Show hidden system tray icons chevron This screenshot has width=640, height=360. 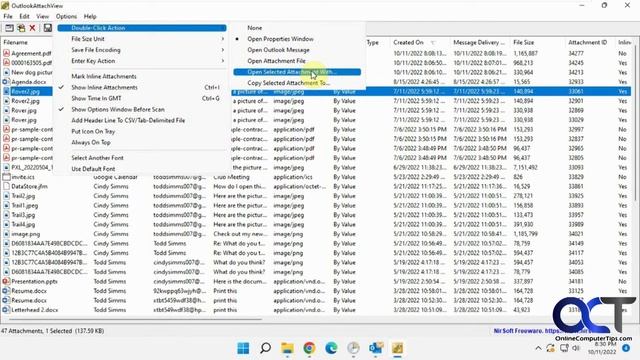tap(538, 348)
